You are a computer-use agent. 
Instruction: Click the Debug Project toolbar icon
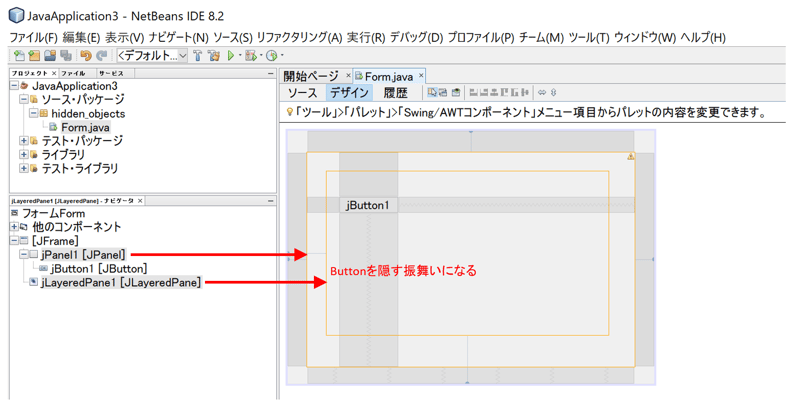pyautogui.click(x=251, y=55)
